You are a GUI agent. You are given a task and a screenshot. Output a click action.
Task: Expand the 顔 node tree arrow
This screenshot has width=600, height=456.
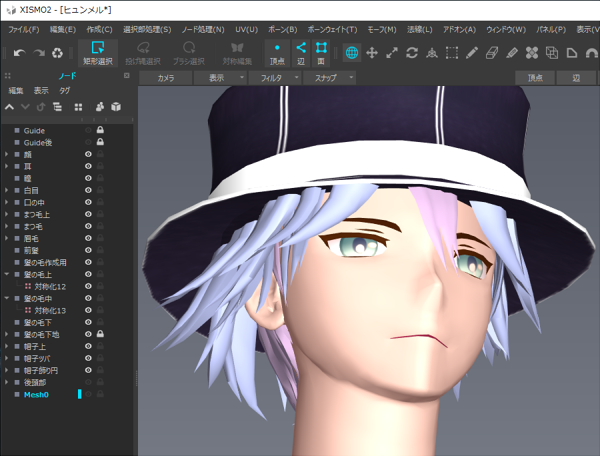point(6,154)
